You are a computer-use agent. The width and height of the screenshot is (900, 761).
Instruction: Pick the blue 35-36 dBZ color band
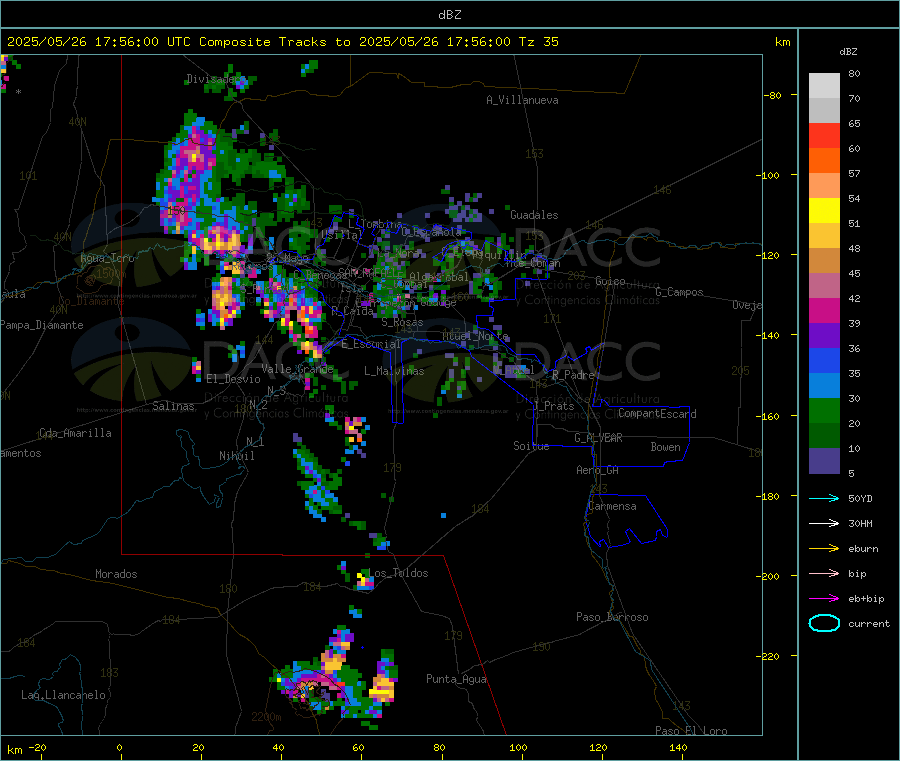[x=824, y=360]
